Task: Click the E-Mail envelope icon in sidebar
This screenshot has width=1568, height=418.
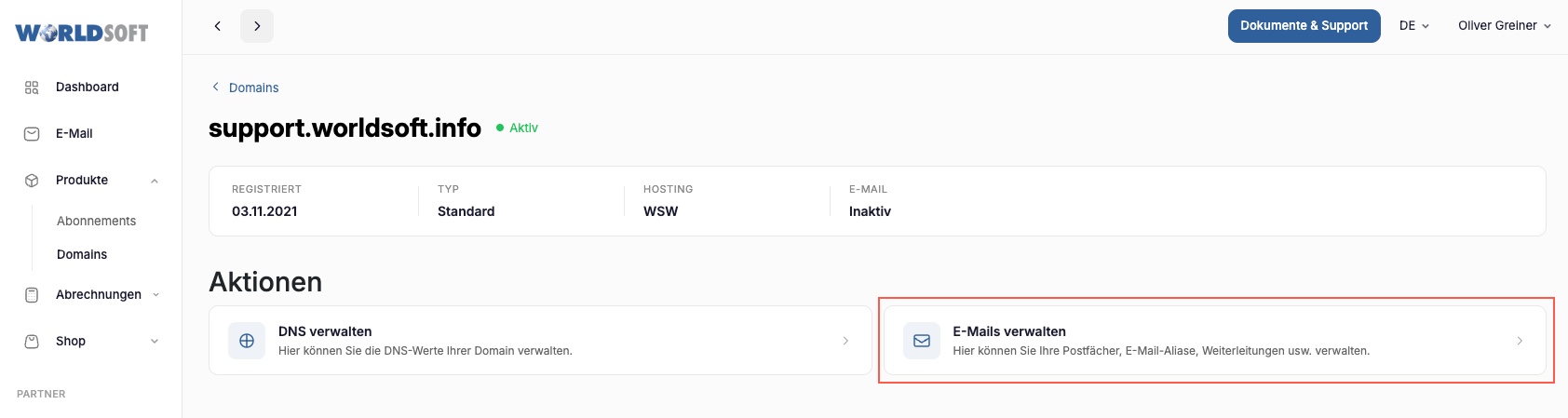Action: click(32, 134)
